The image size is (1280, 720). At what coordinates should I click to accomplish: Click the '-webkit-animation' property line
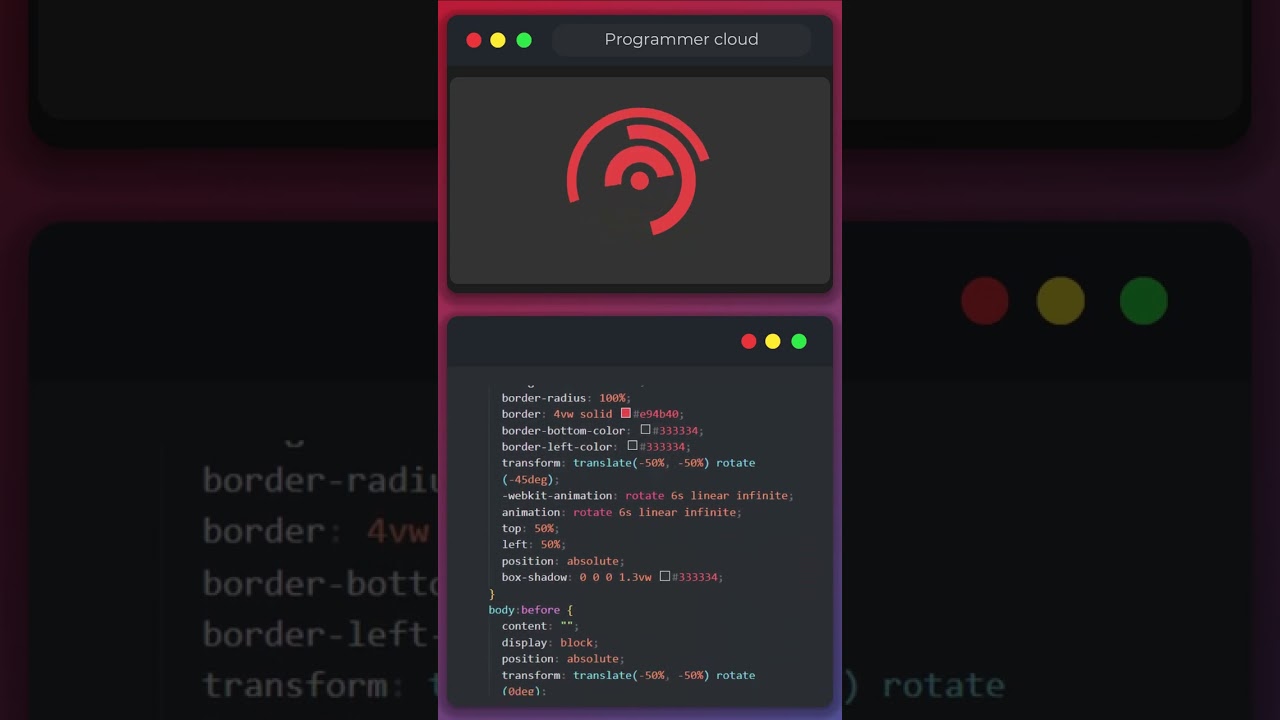[x=647, y=496]
